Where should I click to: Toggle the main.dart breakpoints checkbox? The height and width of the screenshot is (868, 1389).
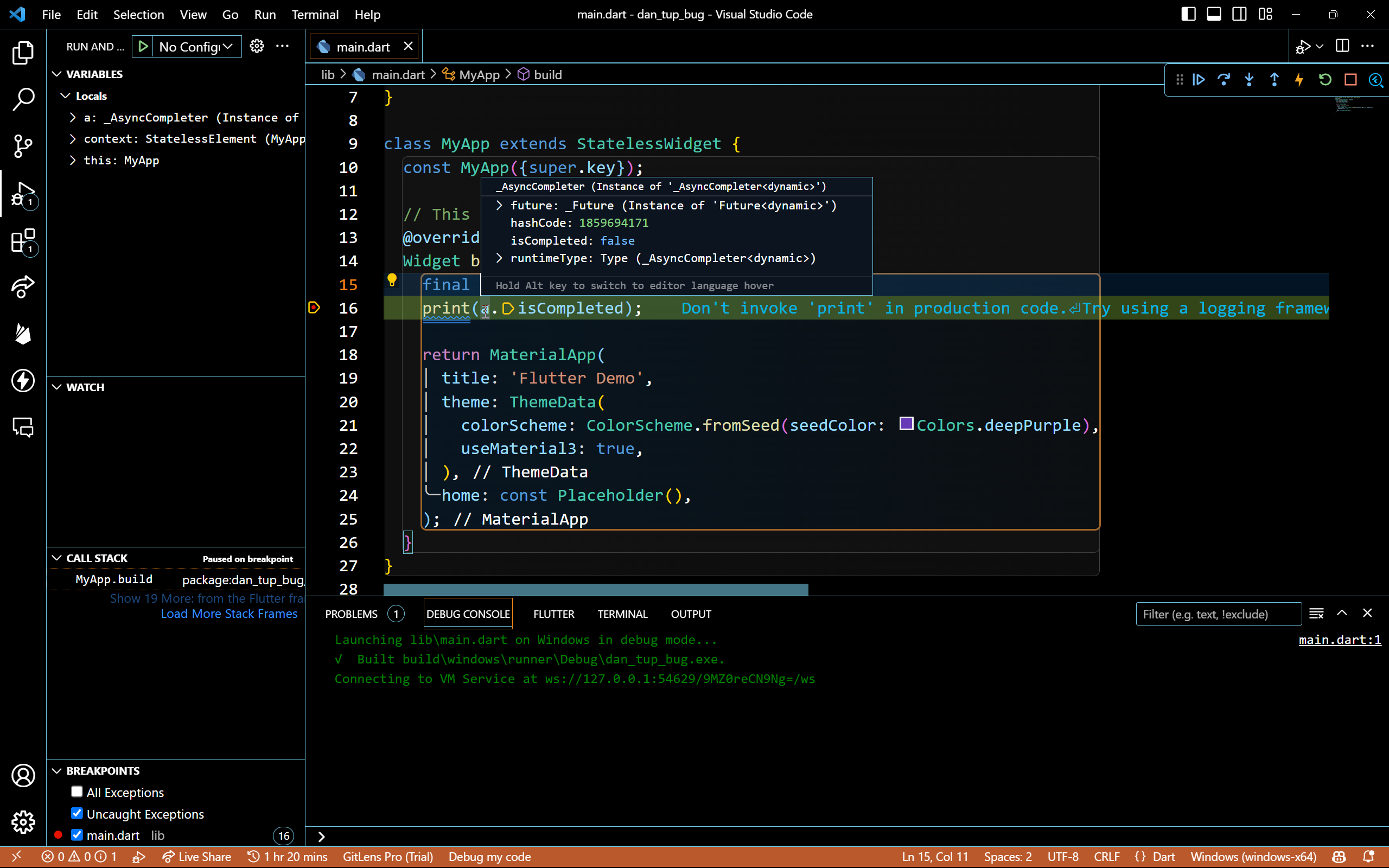pyautogui.click(x=77, y=835)
